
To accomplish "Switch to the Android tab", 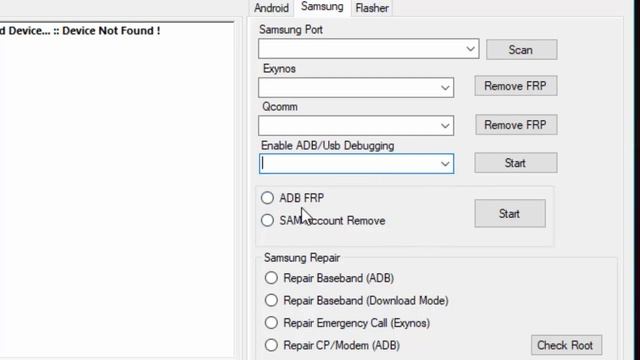I will (271, 8).
